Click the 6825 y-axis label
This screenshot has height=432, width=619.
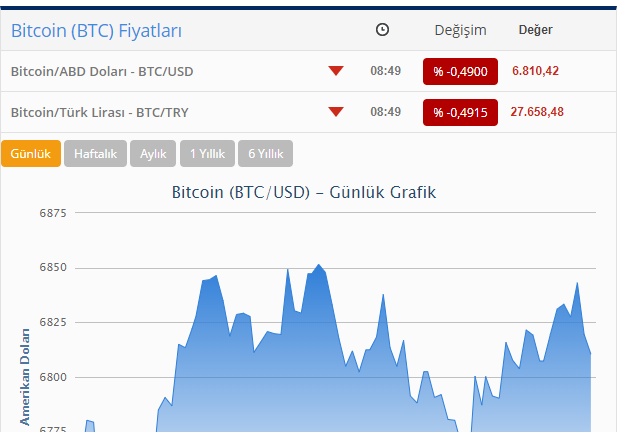[53, 322]
